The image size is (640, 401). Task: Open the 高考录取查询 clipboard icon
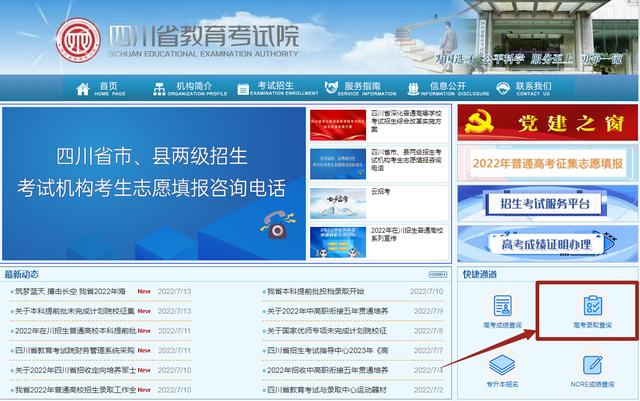coord(593,305)
